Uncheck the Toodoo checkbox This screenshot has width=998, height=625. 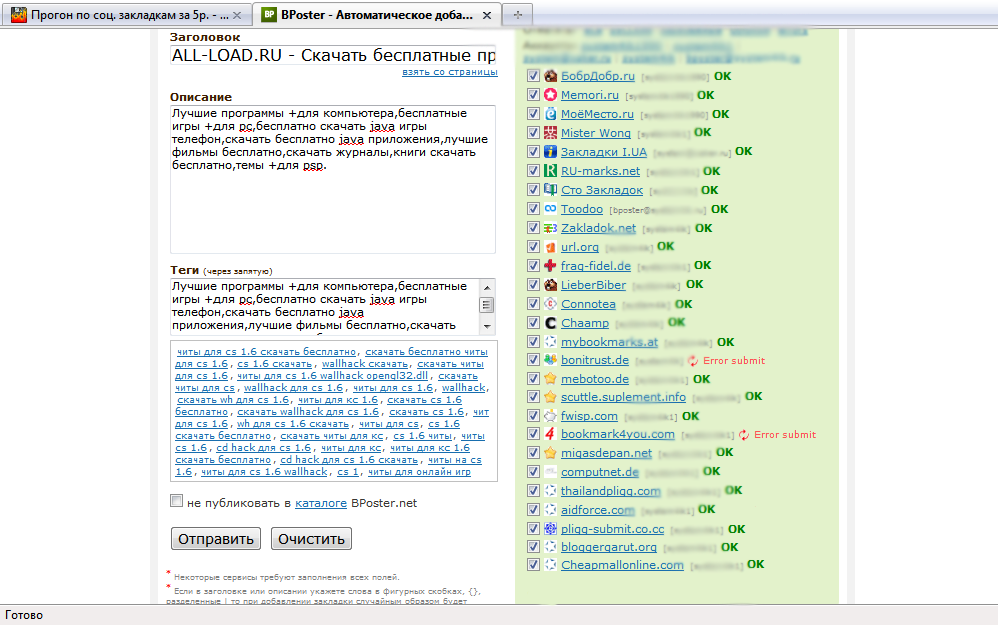coord(533,209)
